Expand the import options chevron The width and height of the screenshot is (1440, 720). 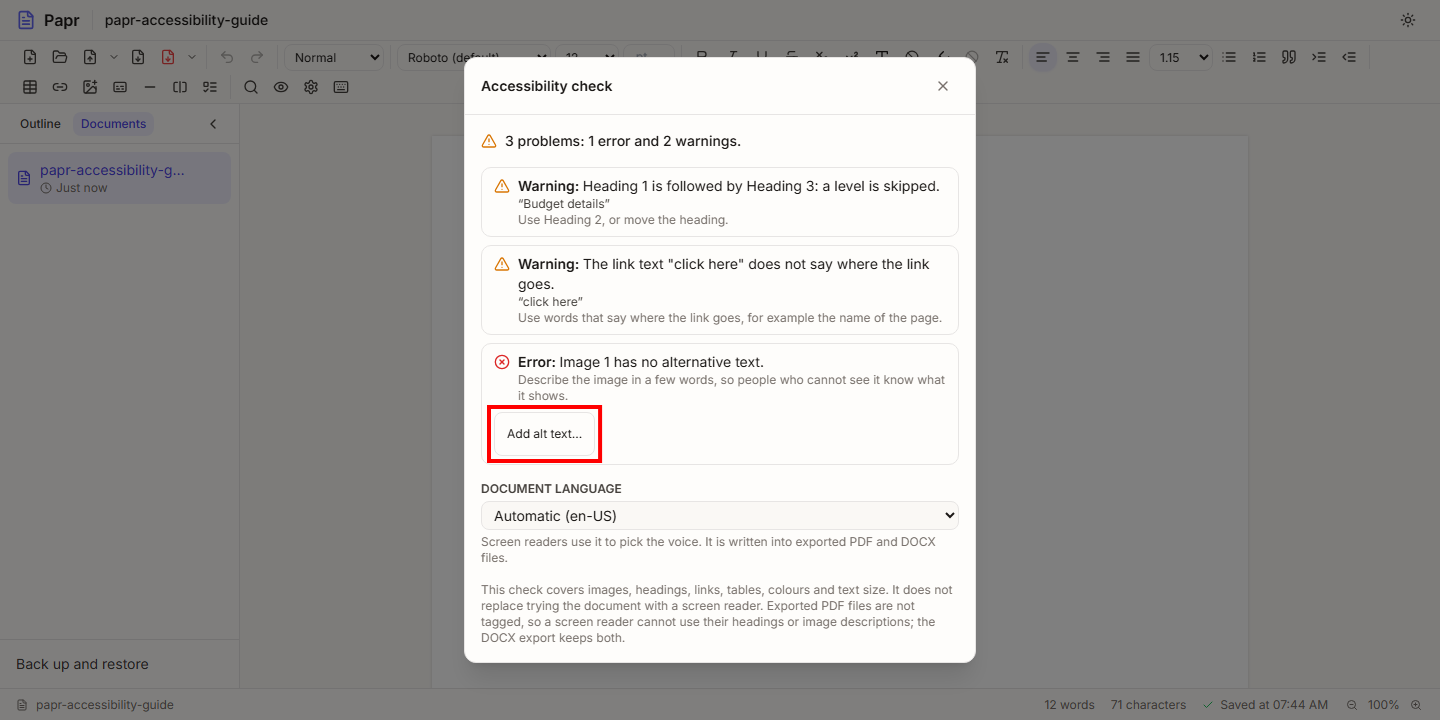113,57
